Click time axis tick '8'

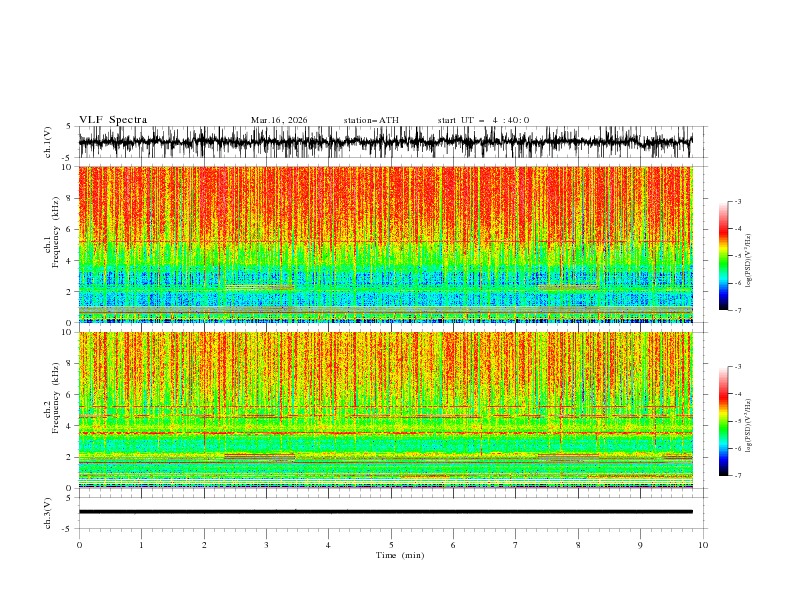pos(578,545)
